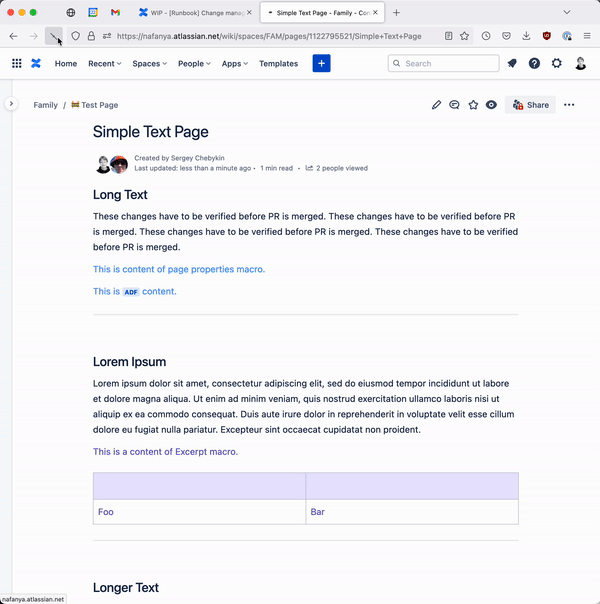
Task: List all tabs with the chevron
Action: (x=566, y=12)
